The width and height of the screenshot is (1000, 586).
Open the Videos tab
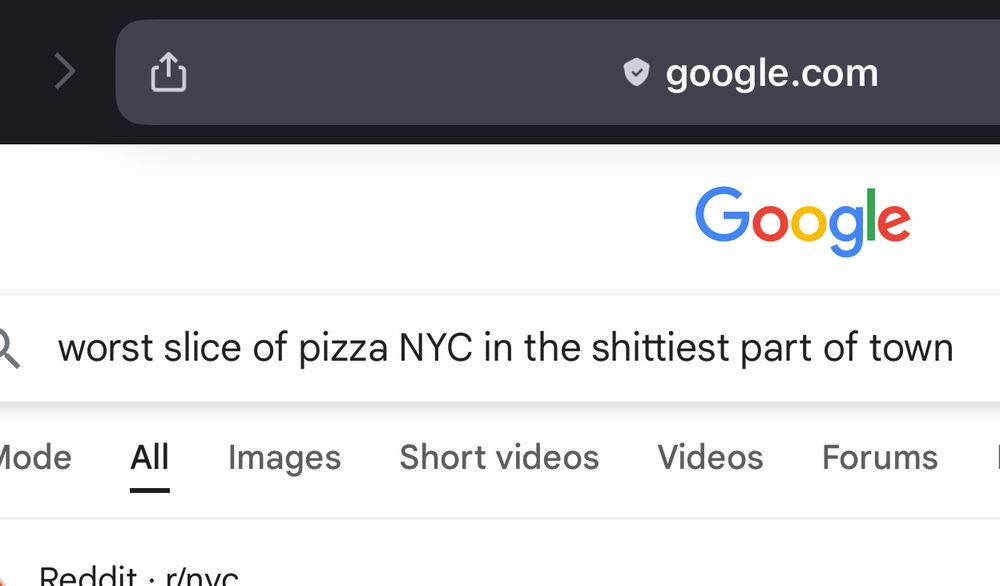click(x=710, y=457)
